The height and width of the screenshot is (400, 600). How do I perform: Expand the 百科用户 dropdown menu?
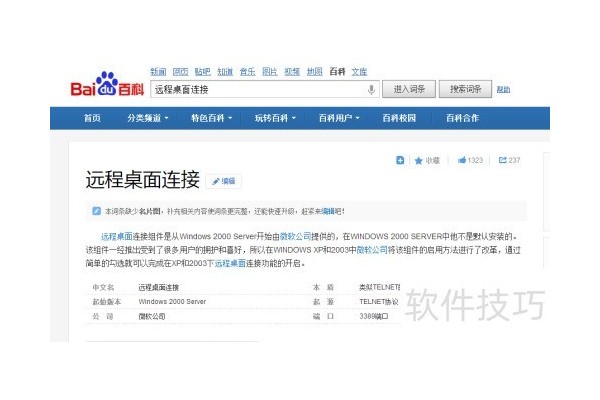[x=339, y=118]
